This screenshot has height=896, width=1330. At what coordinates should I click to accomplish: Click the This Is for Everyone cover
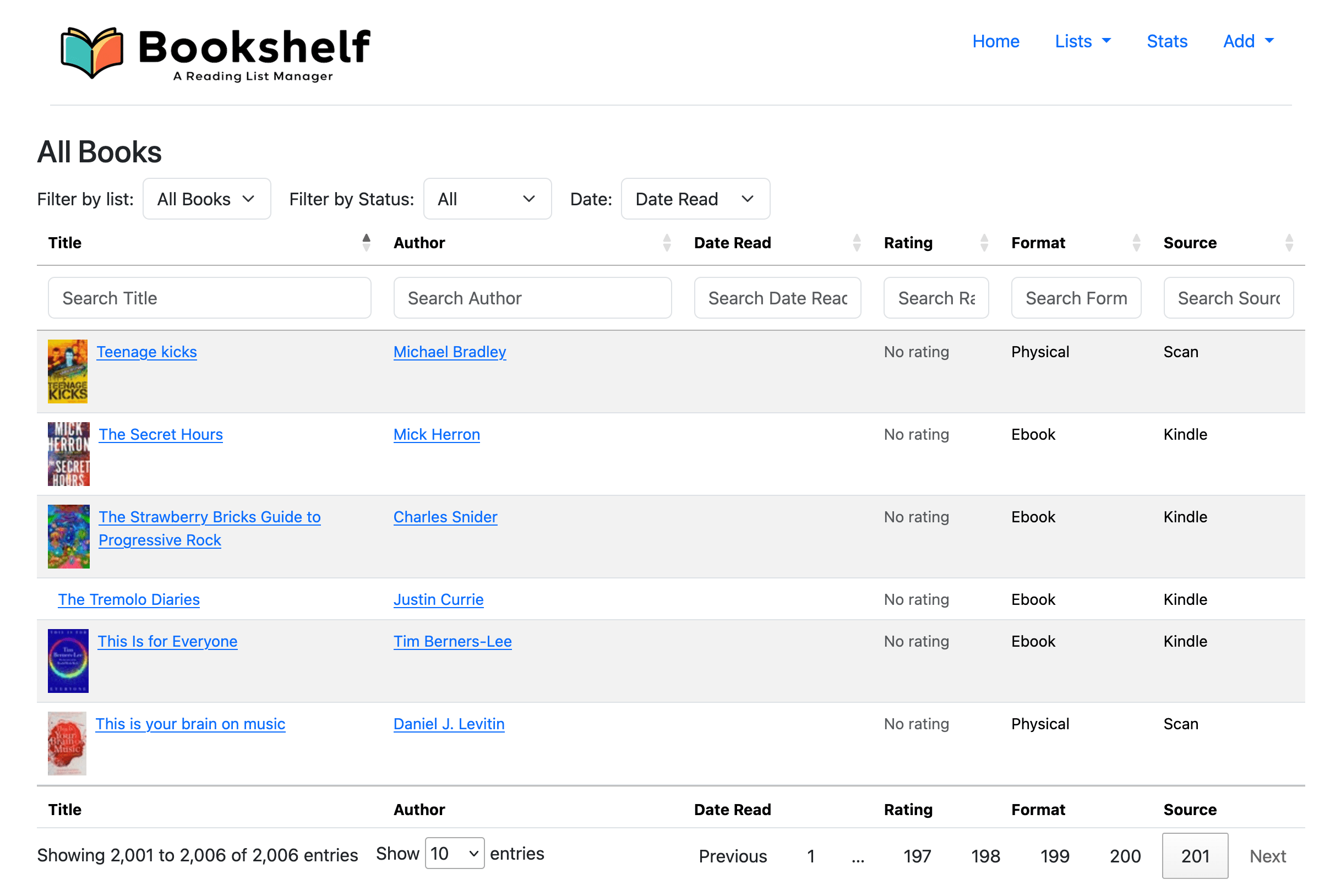pos(68,660)
